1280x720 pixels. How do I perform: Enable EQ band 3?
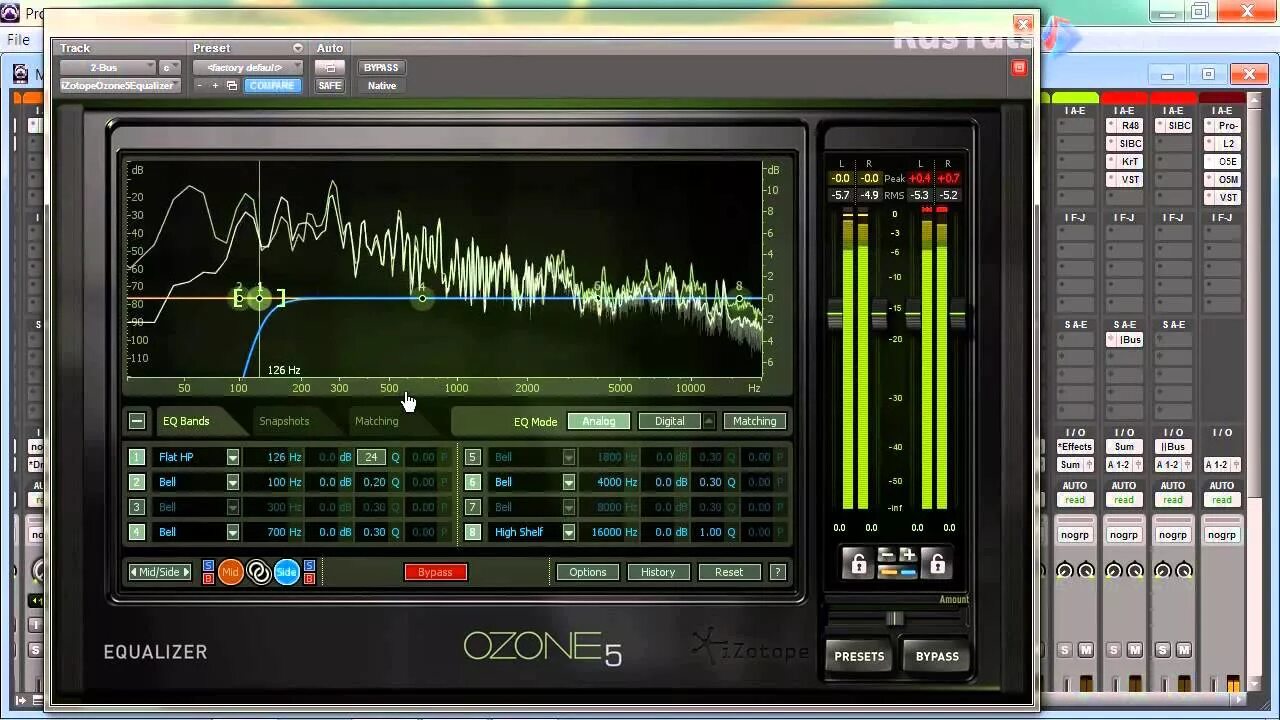137,507
